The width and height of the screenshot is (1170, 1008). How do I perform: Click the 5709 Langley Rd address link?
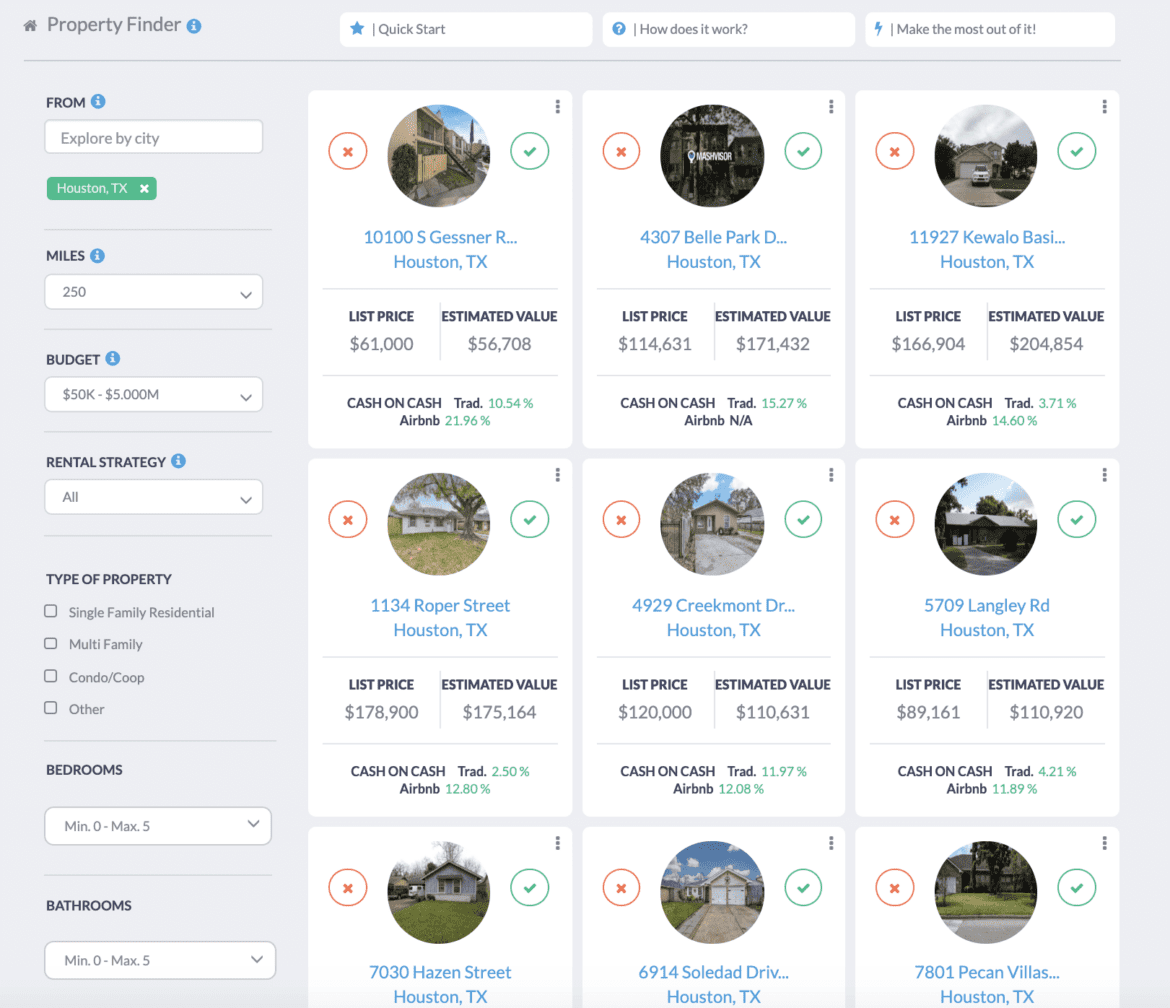coord(987,605)
